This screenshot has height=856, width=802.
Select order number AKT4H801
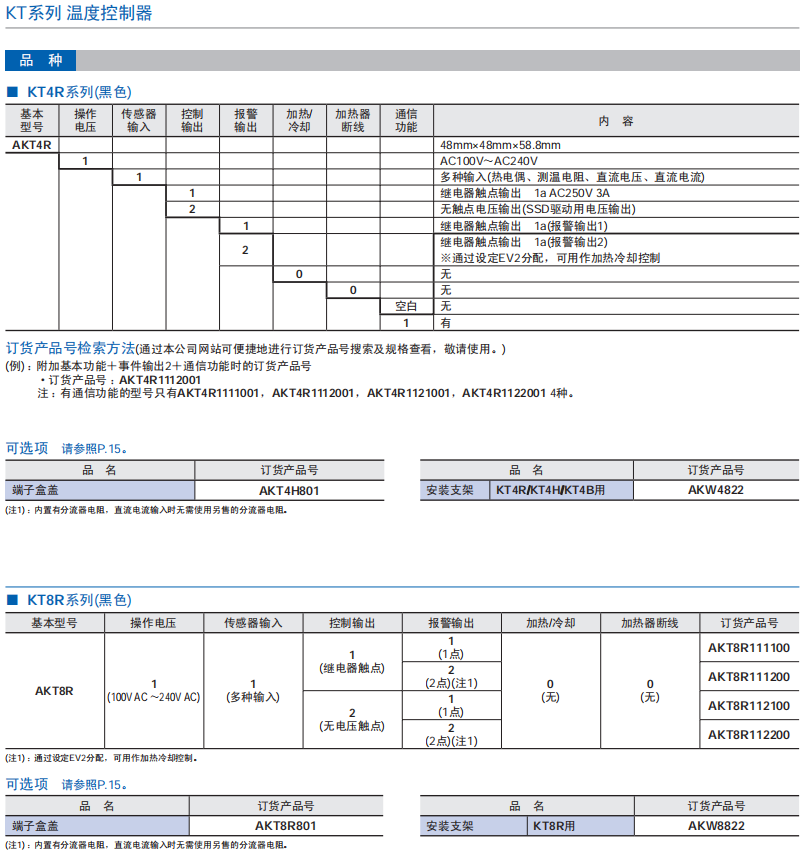289,490
